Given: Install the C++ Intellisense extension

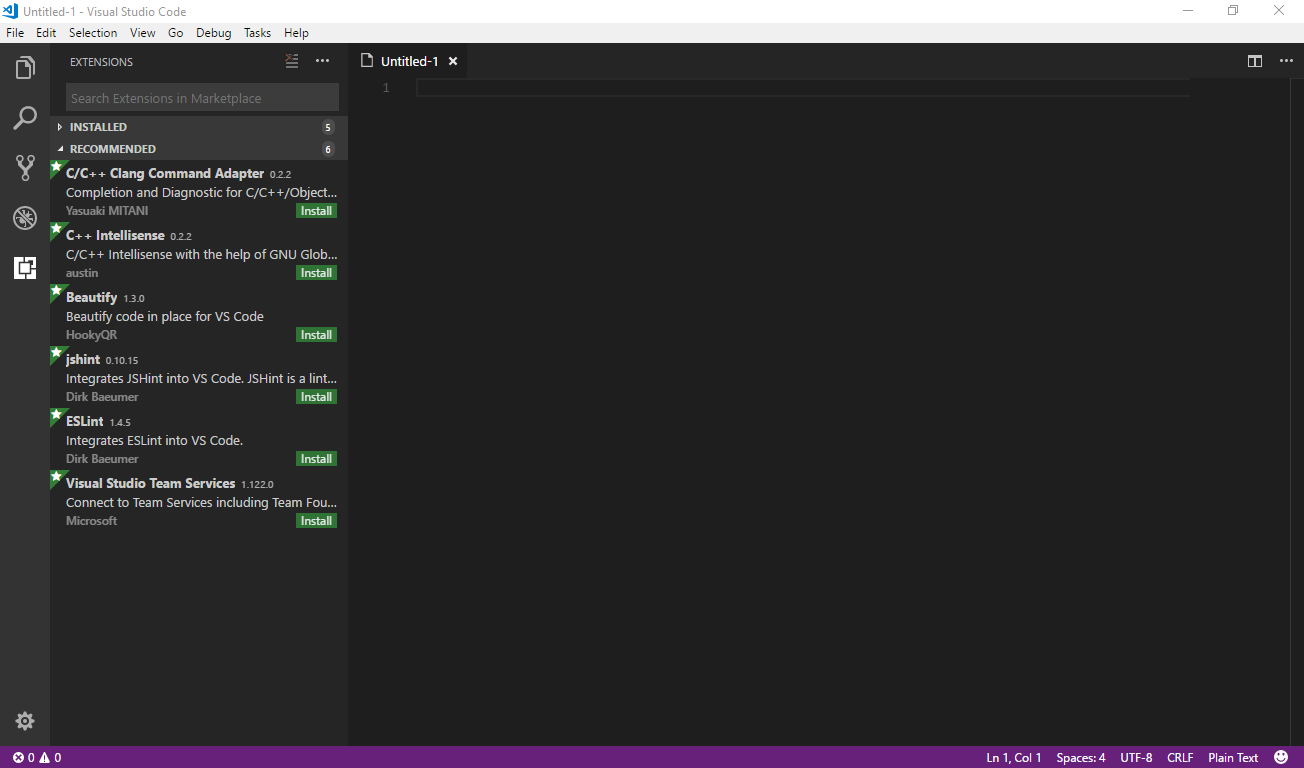Looking at the screenshot, I should coord(316,273).
